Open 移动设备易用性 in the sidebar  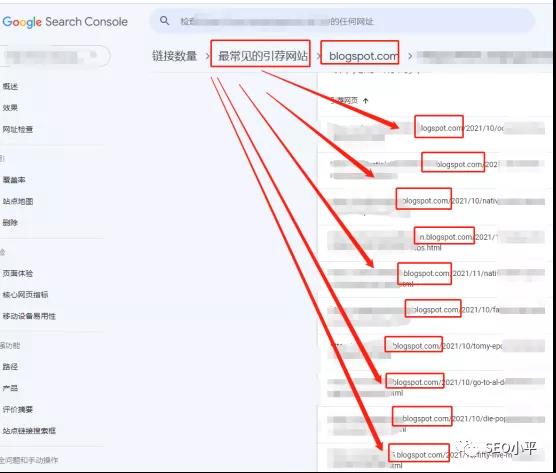29,316
